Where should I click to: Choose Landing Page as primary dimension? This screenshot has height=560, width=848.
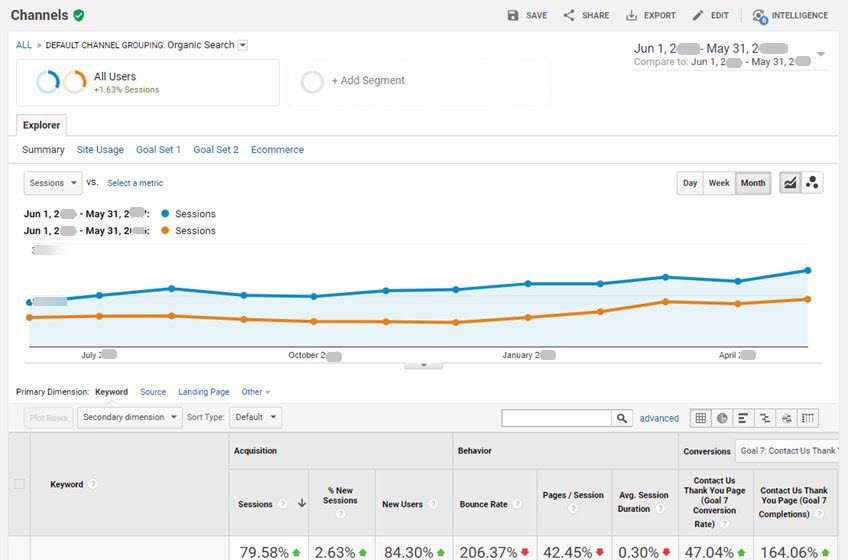(204, 392)
